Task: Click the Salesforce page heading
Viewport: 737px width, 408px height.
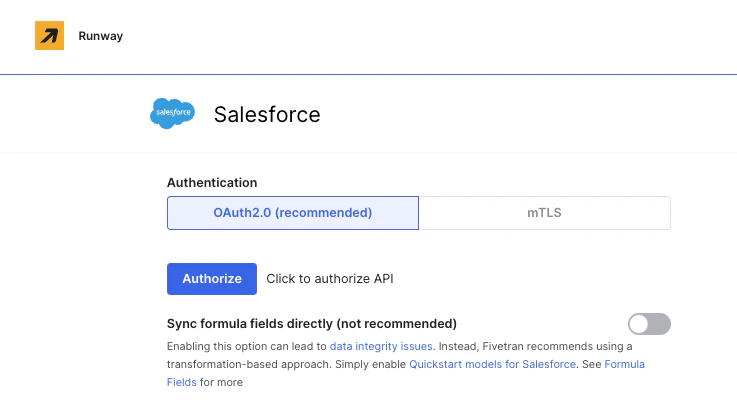Action: pyautogui.click(x=267, y=114)
